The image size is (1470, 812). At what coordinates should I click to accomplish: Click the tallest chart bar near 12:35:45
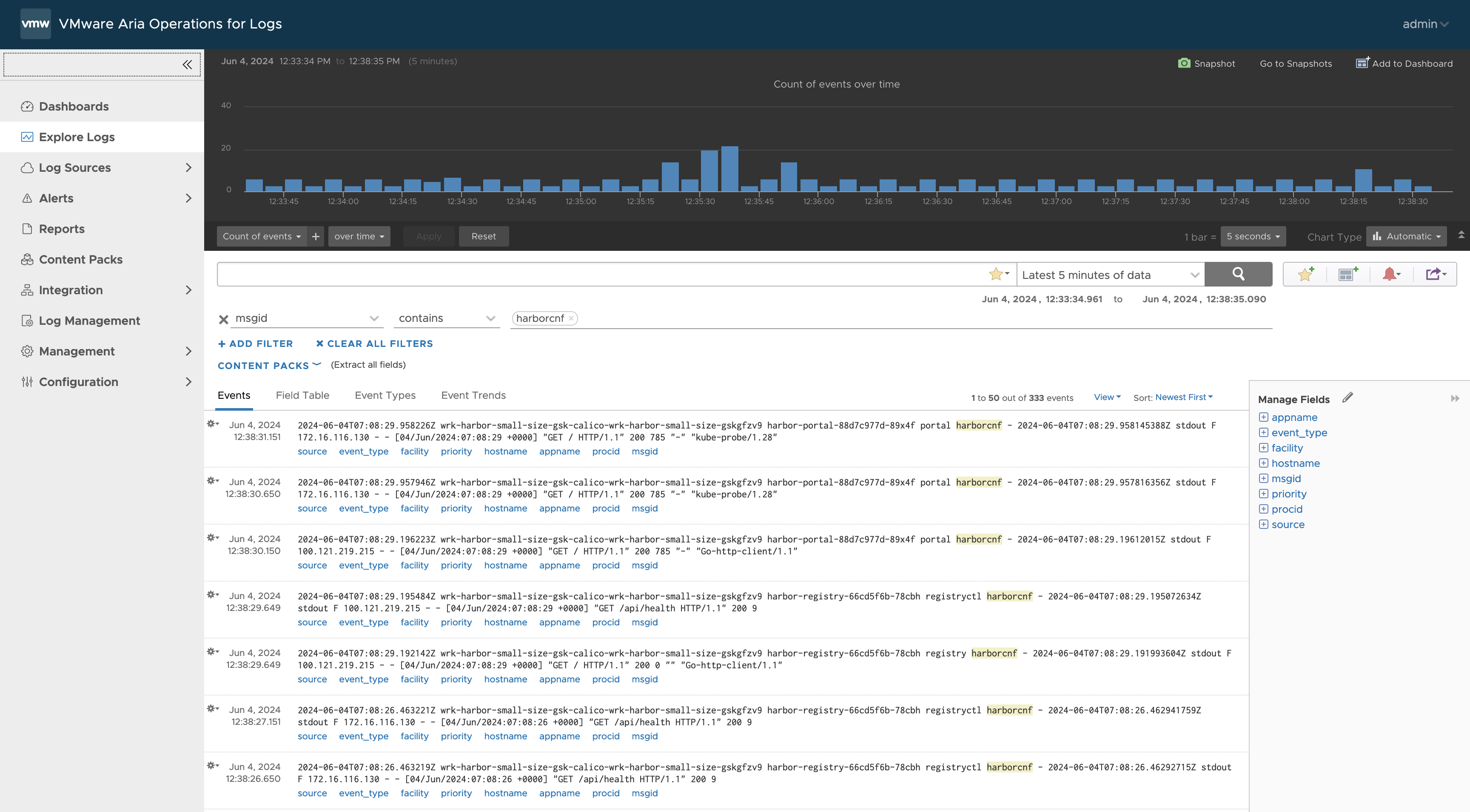[729, 168]
